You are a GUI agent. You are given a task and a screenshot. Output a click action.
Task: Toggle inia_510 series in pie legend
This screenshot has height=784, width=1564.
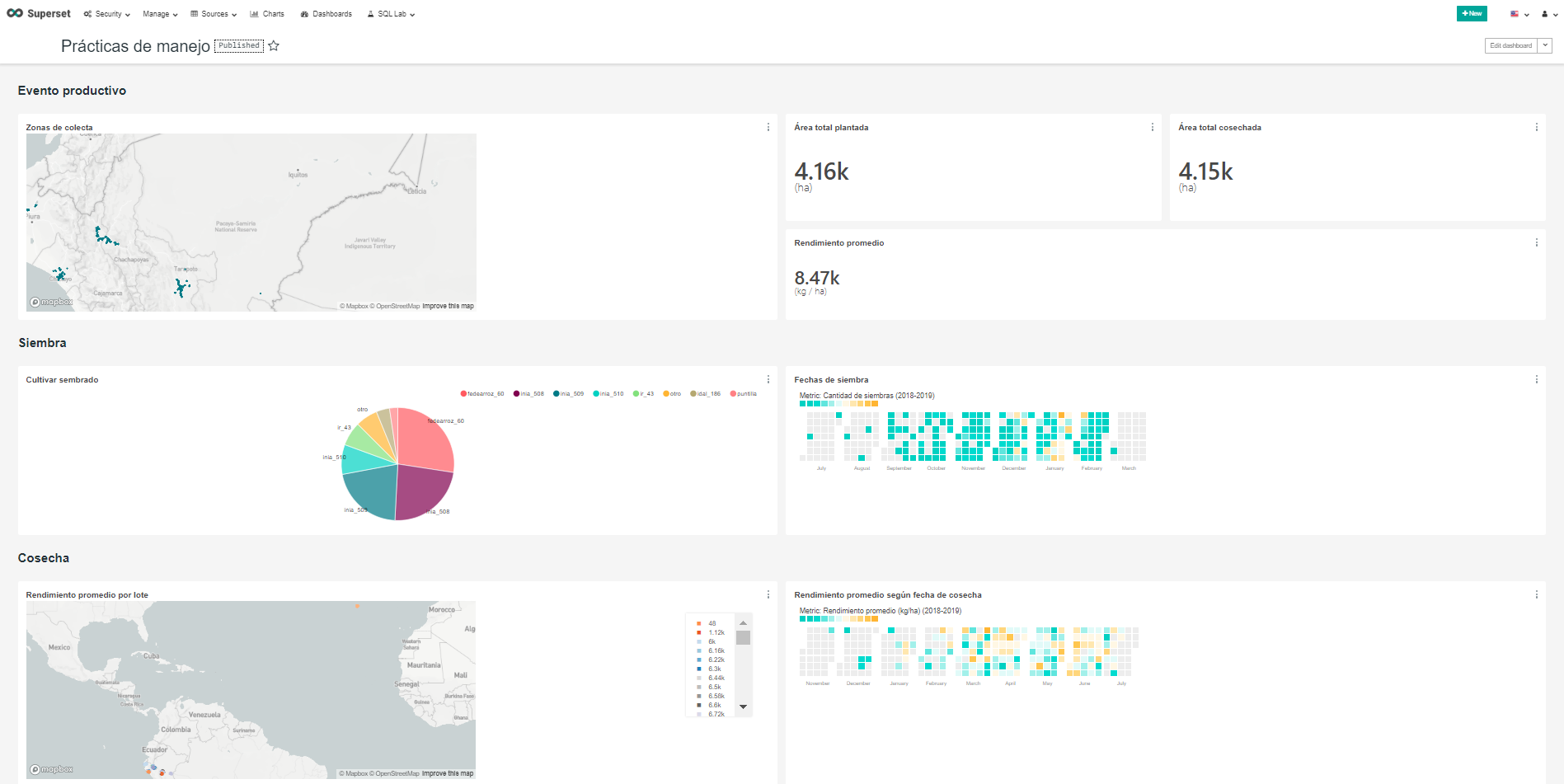608,393
